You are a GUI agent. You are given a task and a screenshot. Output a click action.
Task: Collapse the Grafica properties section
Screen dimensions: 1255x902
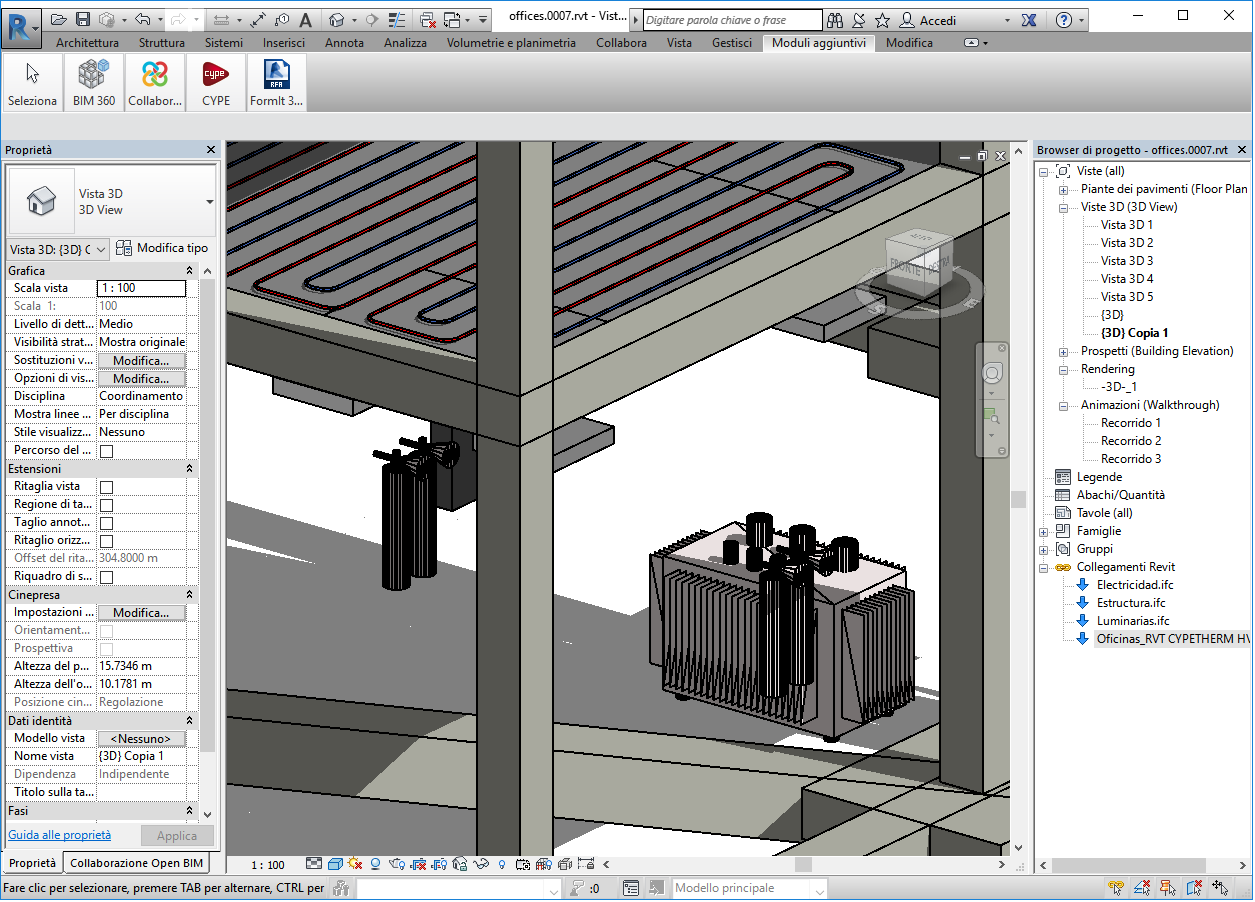pyautogui.click(x=189, y=271)
